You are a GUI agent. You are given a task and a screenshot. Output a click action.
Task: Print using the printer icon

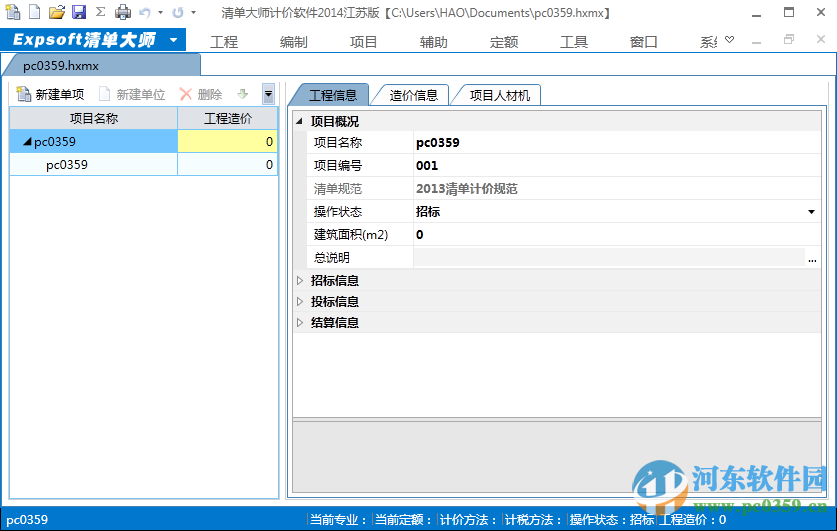(123, 12)
